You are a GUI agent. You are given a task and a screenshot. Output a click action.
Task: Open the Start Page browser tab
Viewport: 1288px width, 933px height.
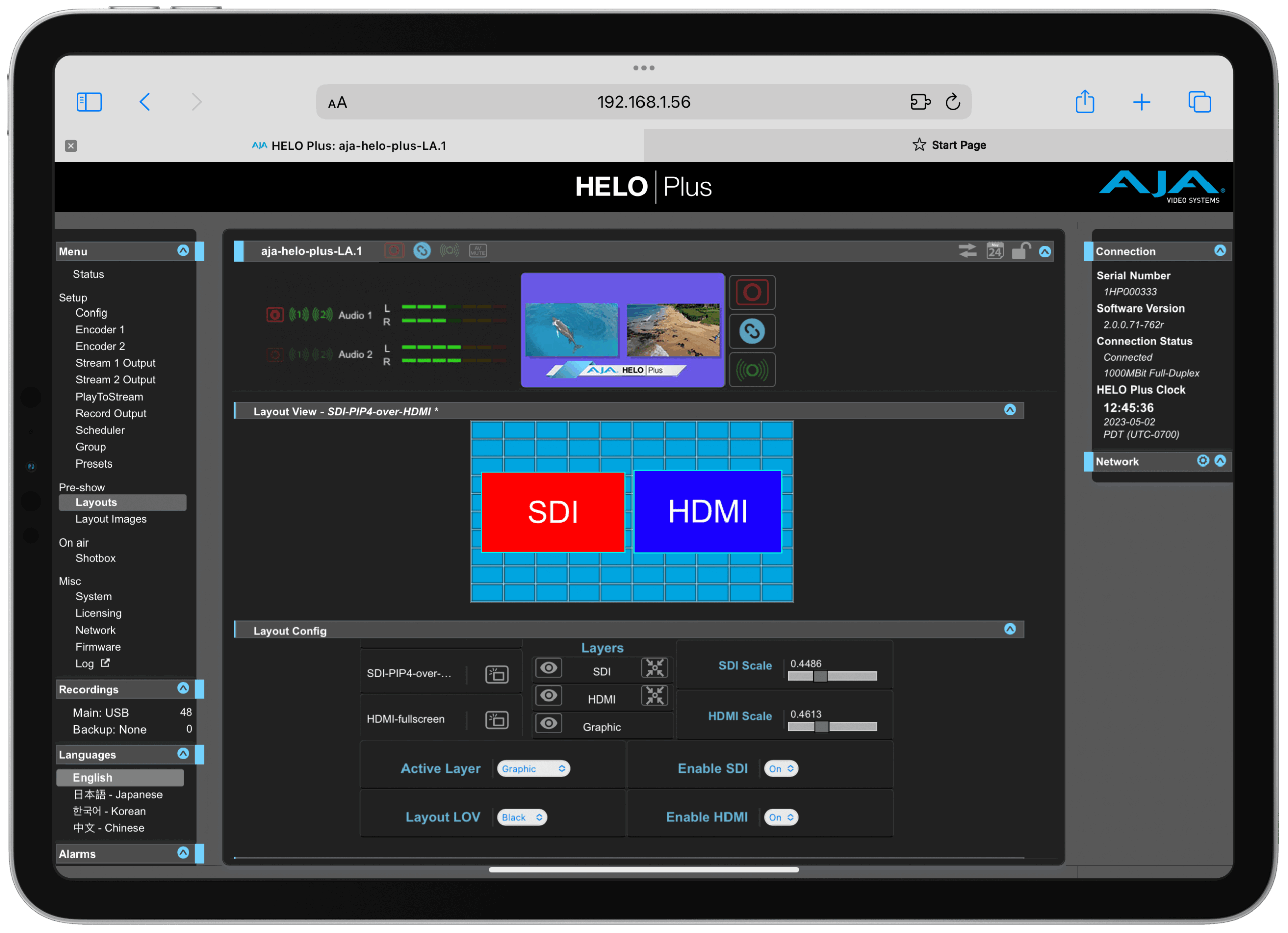(948, 145)
